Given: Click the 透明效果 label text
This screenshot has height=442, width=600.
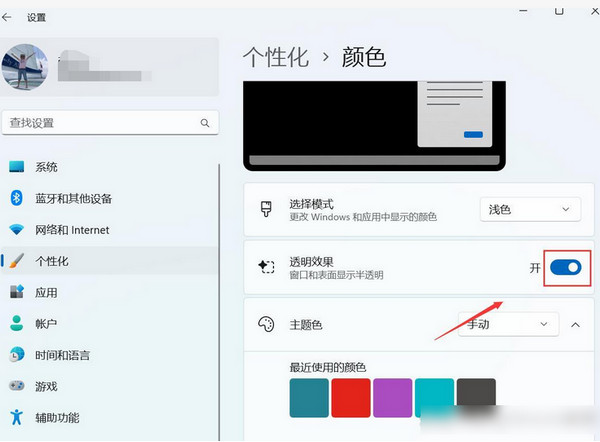Looking at the screenshot, I should point(311,262).
